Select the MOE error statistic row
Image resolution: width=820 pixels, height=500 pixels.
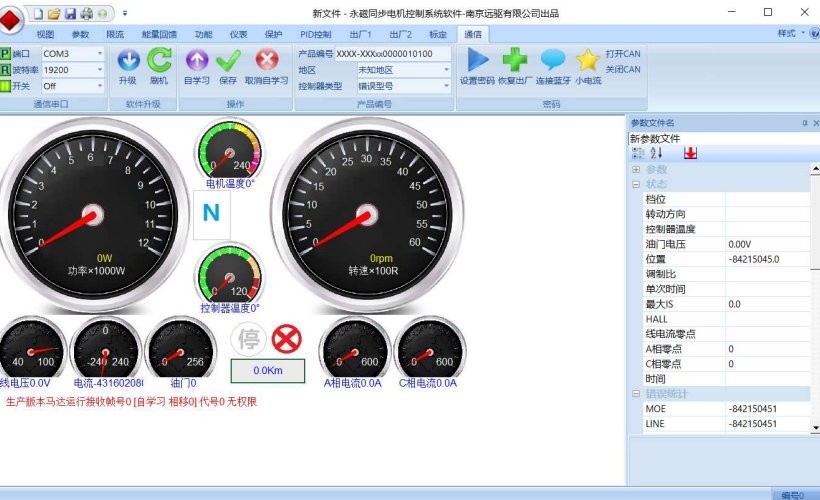pyautogui.click(x=726, y=409)
